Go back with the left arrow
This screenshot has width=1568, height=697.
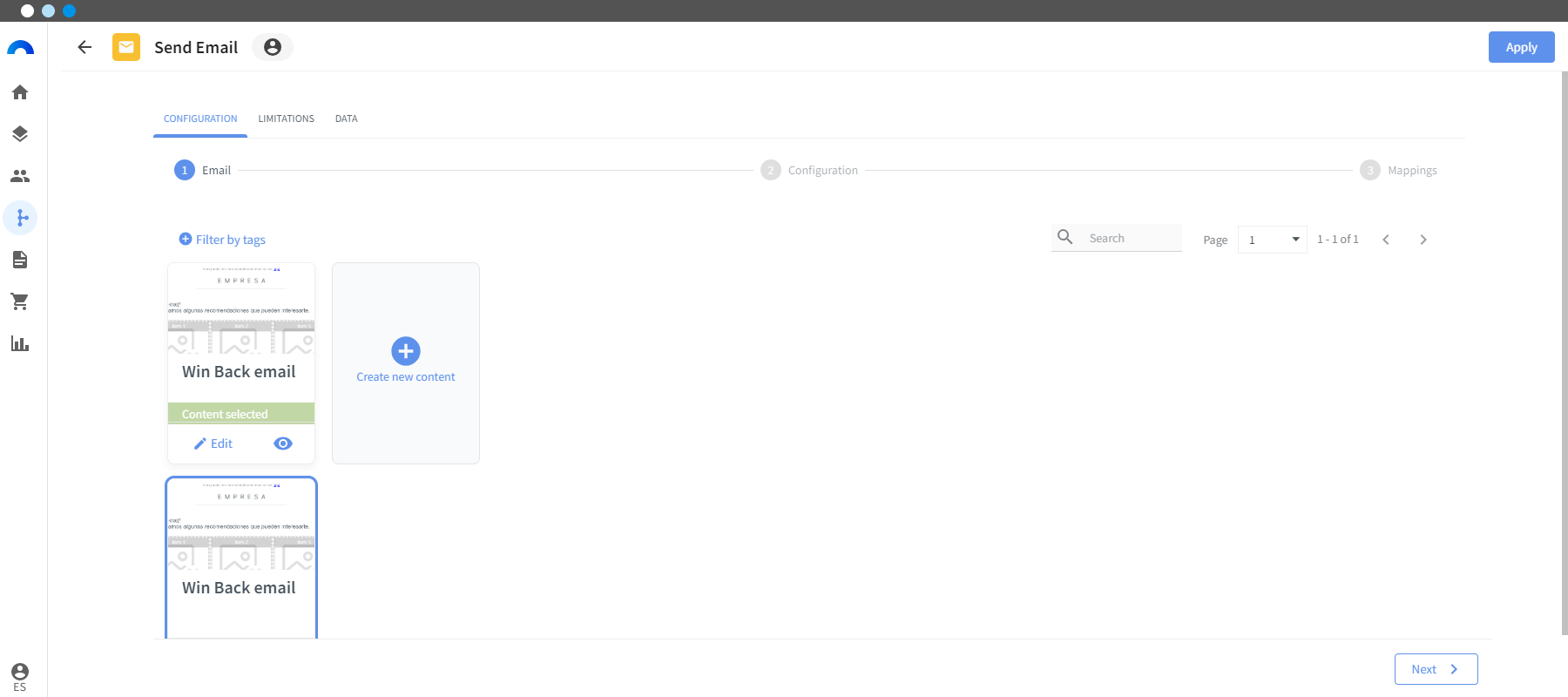(84, 47)
